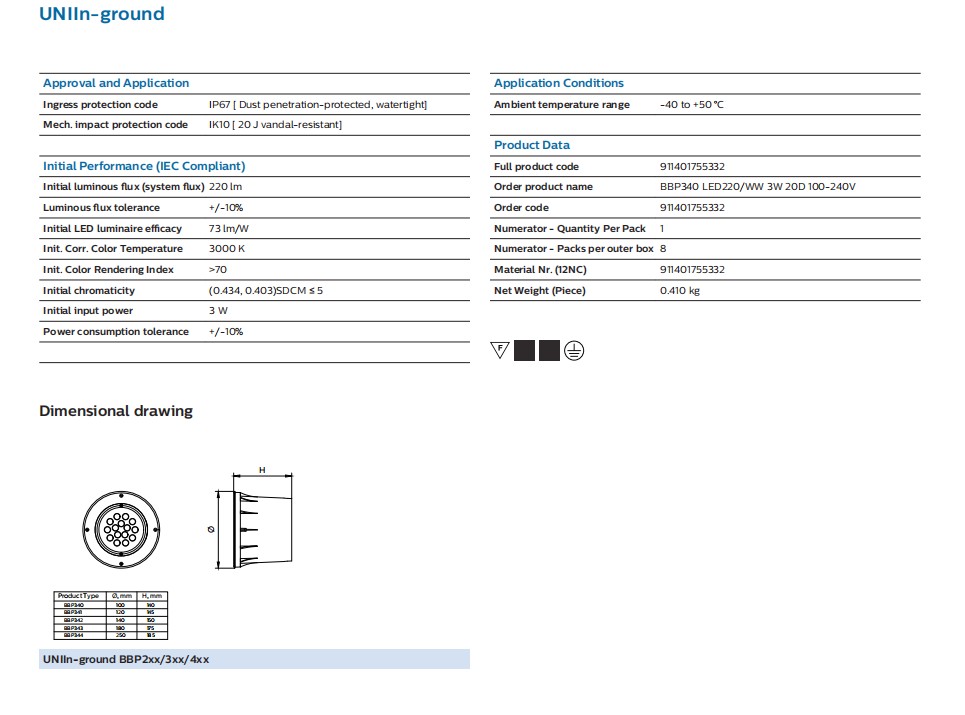The height and width of the screenshot is (715, 965).
Task: Click 'Mech. impact protection code' label
Action: (115, 124)
